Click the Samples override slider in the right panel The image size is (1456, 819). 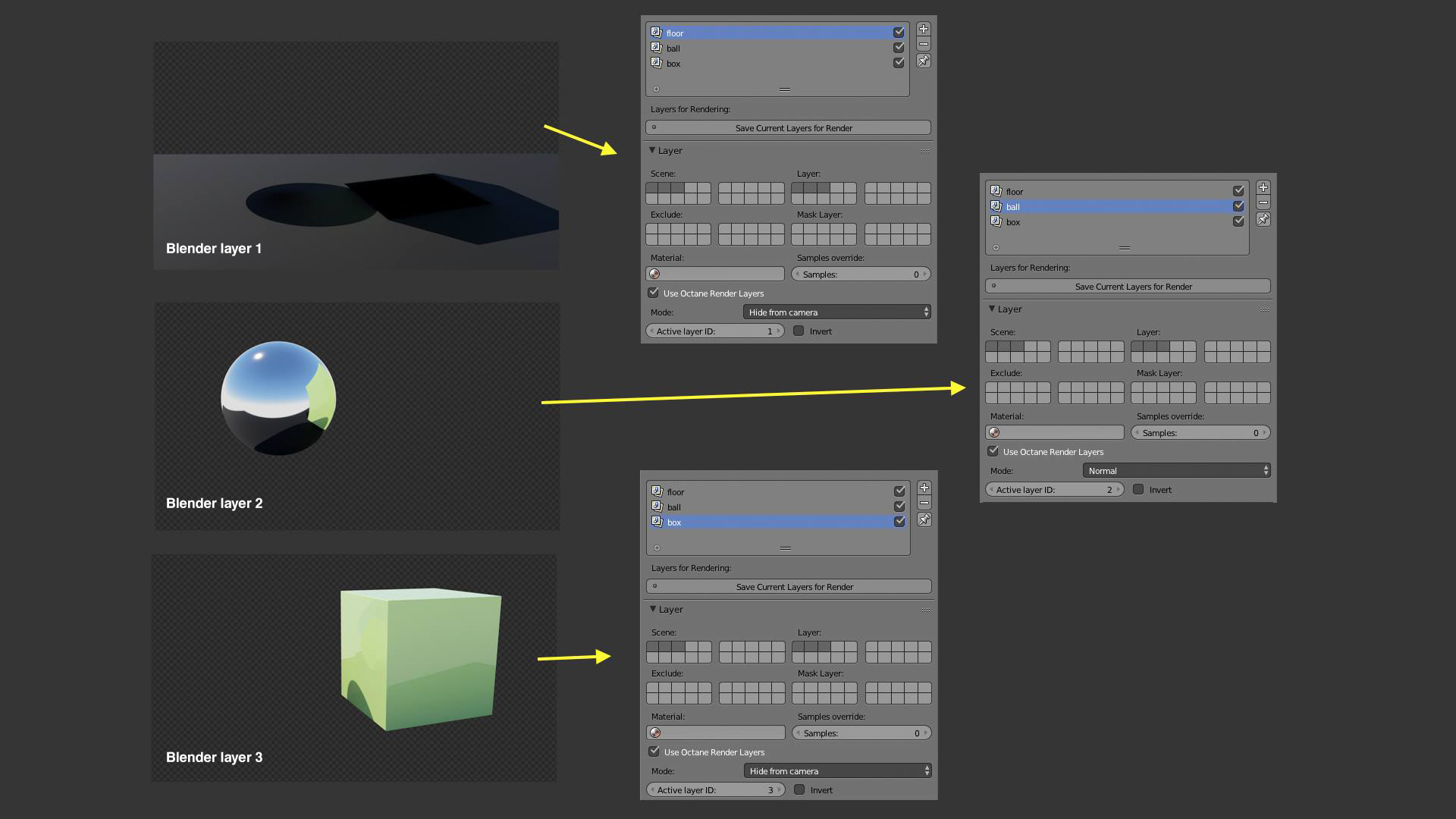click(x=1200, y=433)
